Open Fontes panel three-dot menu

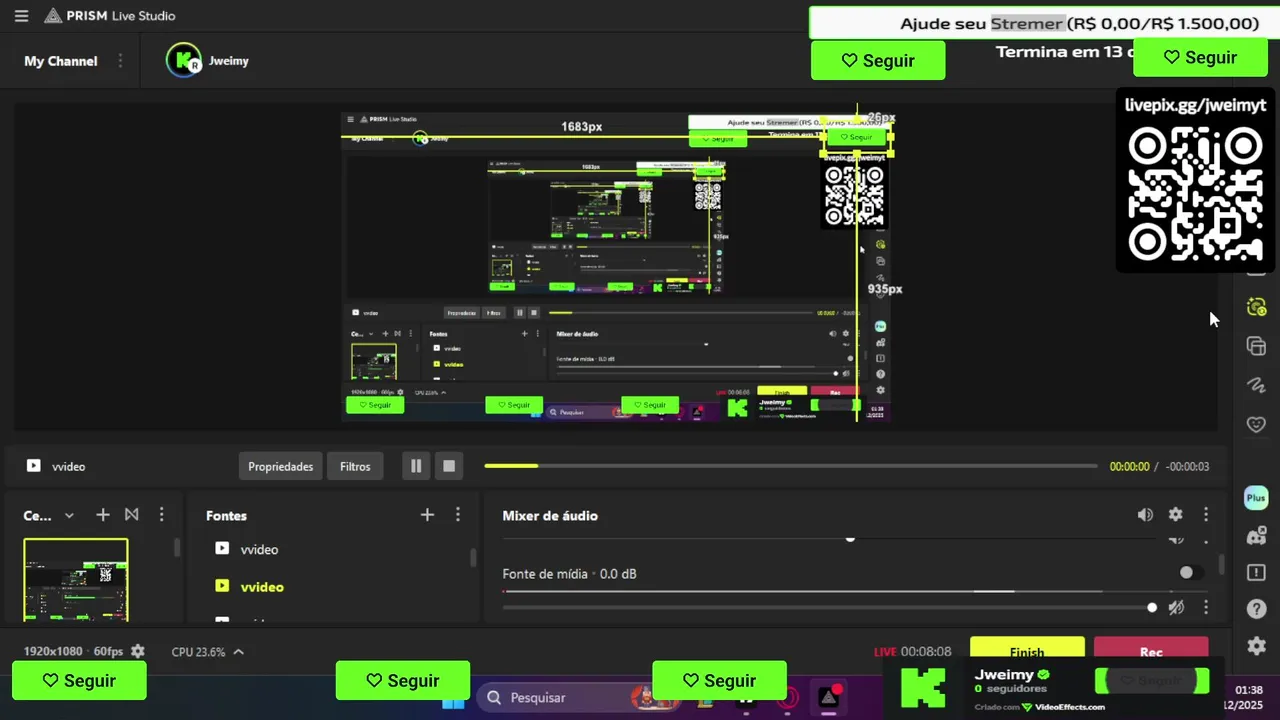[x=458, y=515]
